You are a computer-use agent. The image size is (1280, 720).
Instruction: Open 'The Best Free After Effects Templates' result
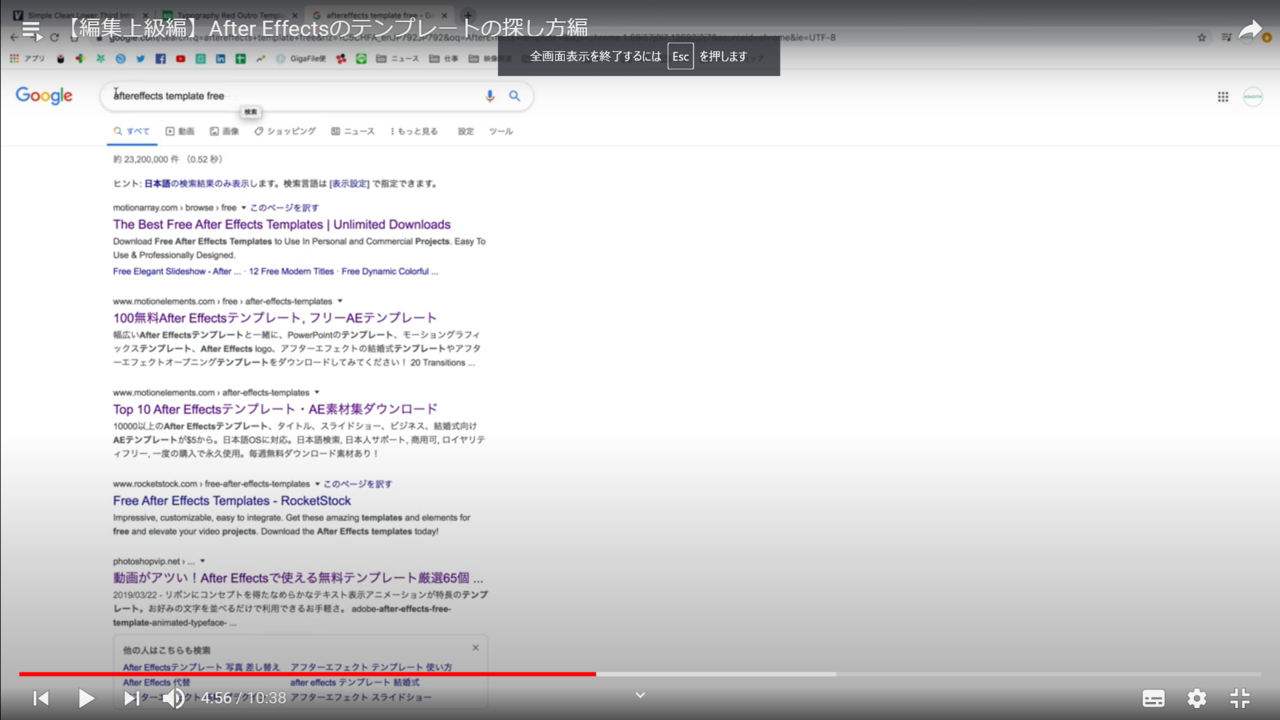pyautogui.click(x=282, y=224)
